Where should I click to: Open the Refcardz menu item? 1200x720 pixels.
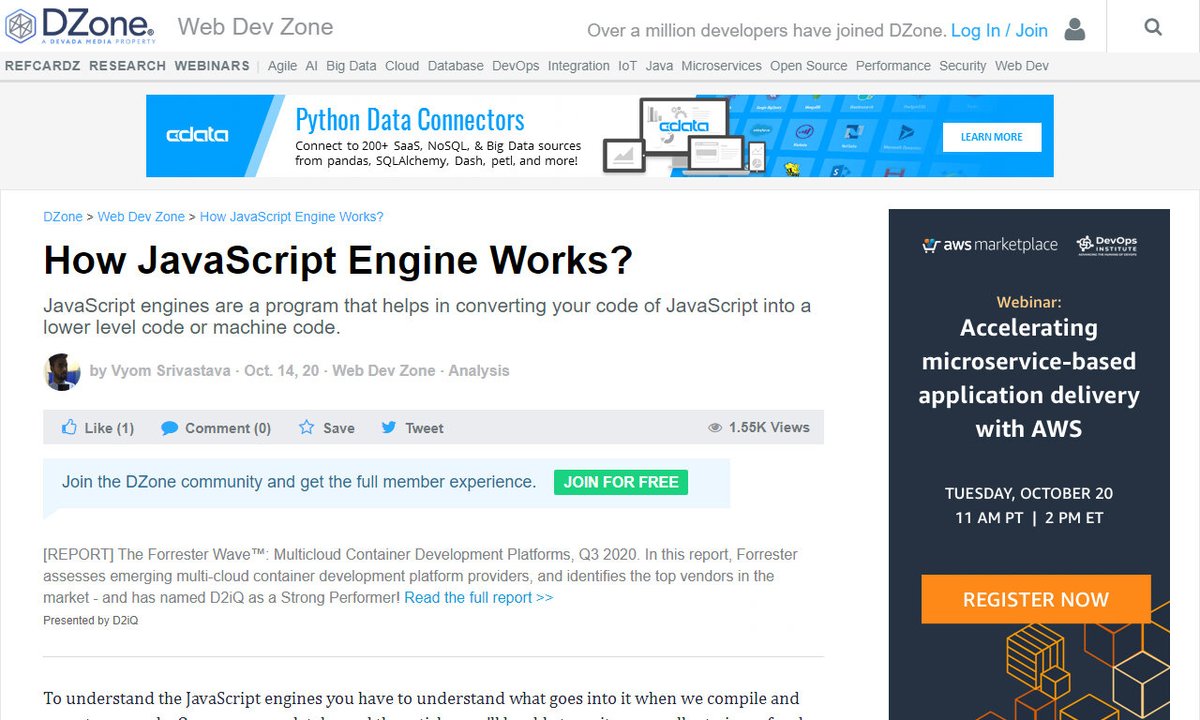click(43, 66)
